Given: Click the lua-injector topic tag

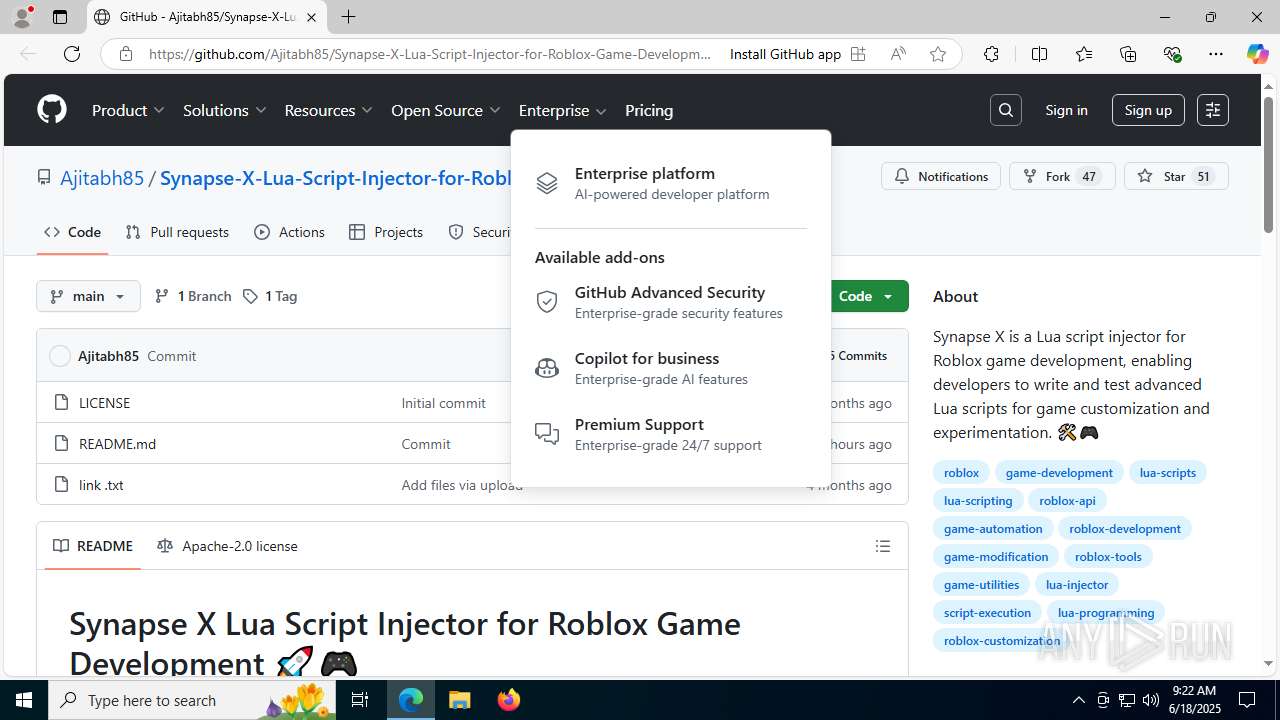Looking at the screenshot, I should pos(1077,585).
